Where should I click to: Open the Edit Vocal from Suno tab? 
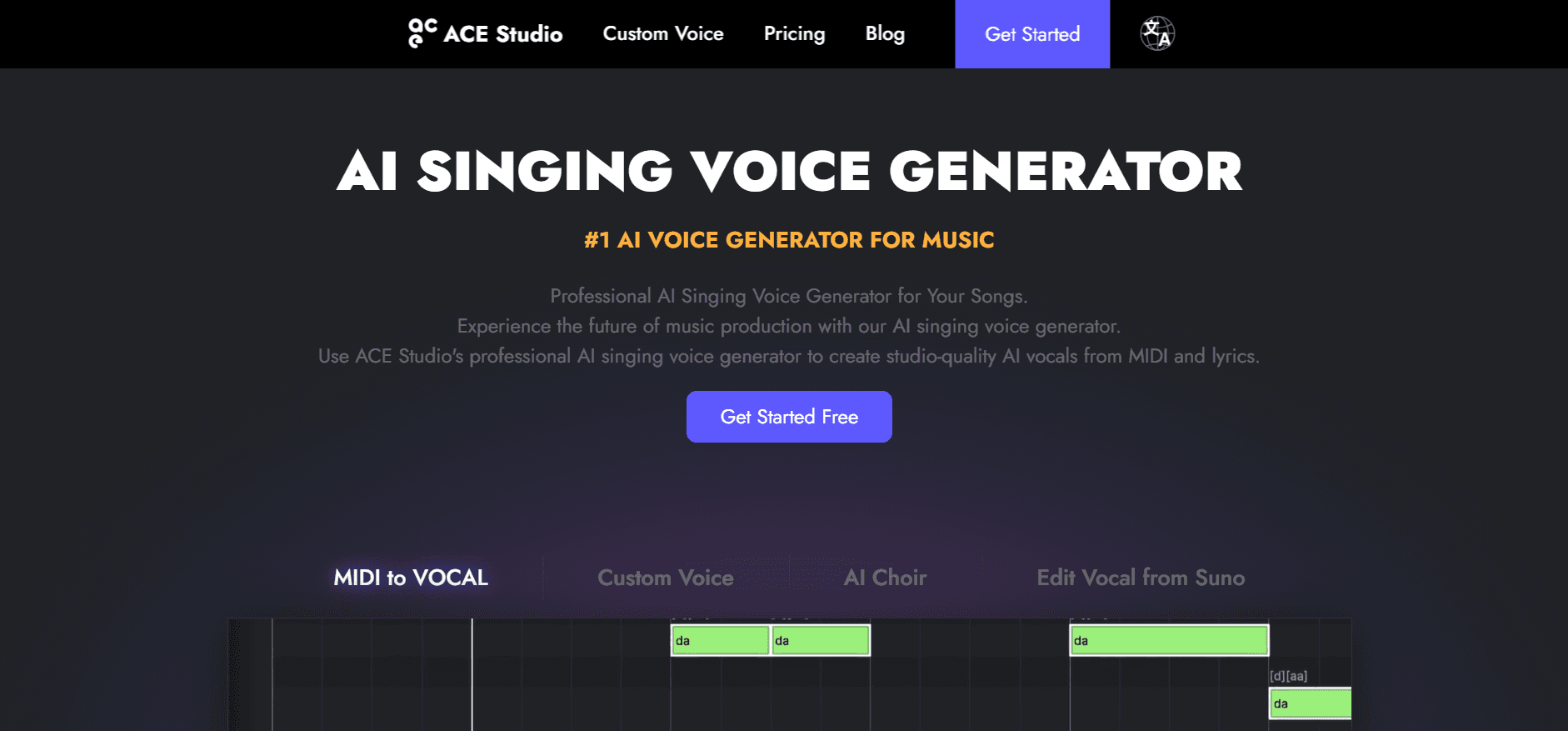point(1141,577)
